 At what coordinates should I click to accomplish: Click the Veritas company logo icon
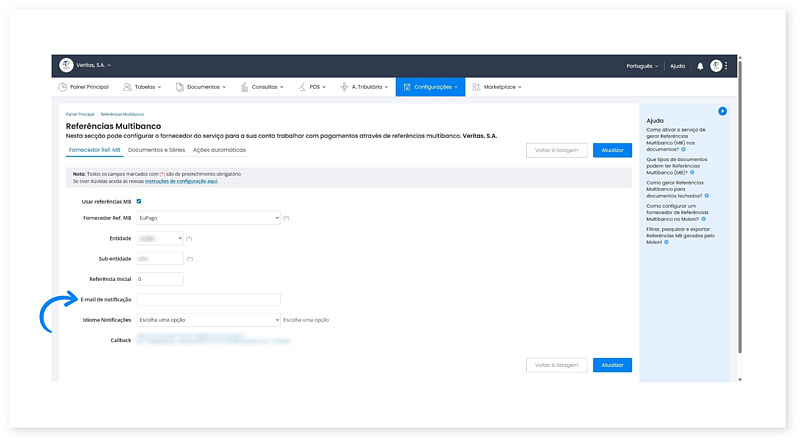(x=66, y=66)
